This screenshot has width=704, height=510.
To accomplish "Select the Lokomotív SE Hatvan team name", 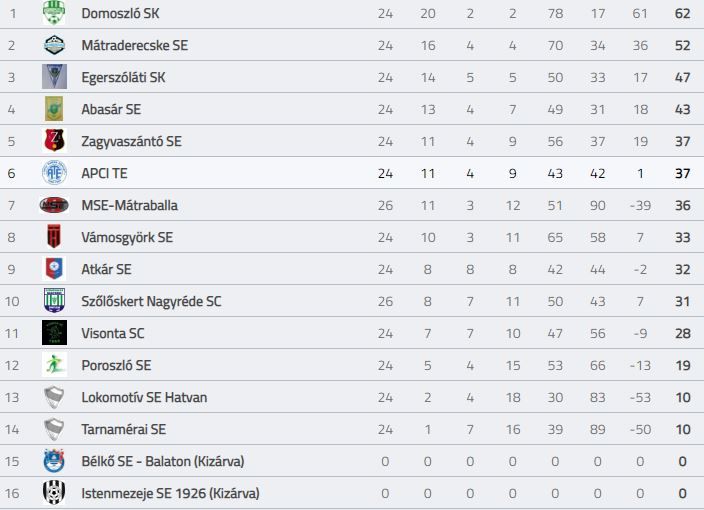I will pos(144,397).
